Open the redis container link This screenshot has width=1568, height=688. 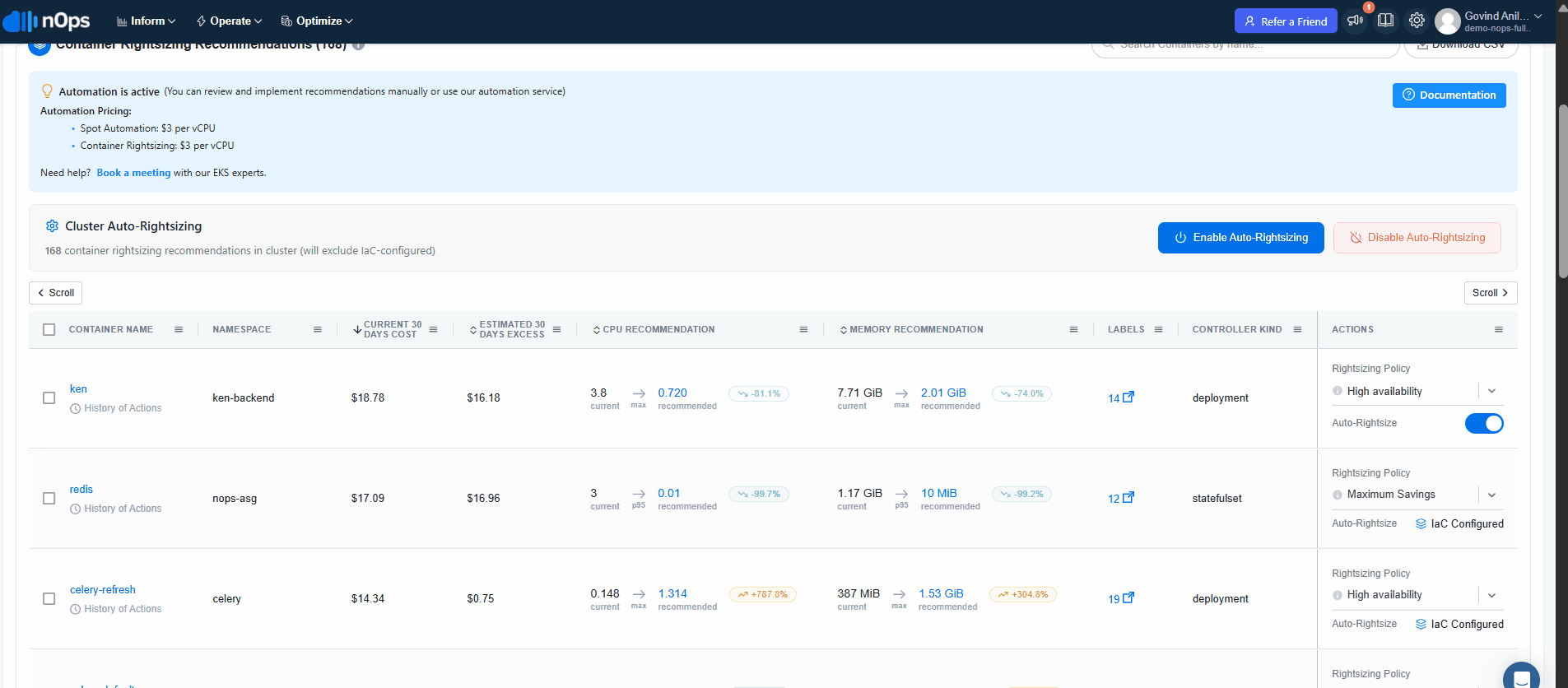(x=81, y=490)
